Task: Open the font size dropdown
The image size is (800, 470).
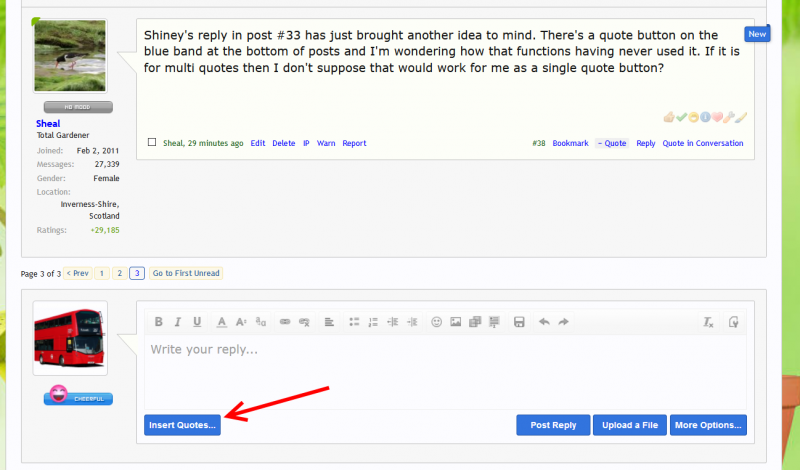Action: tap(241, 322)
